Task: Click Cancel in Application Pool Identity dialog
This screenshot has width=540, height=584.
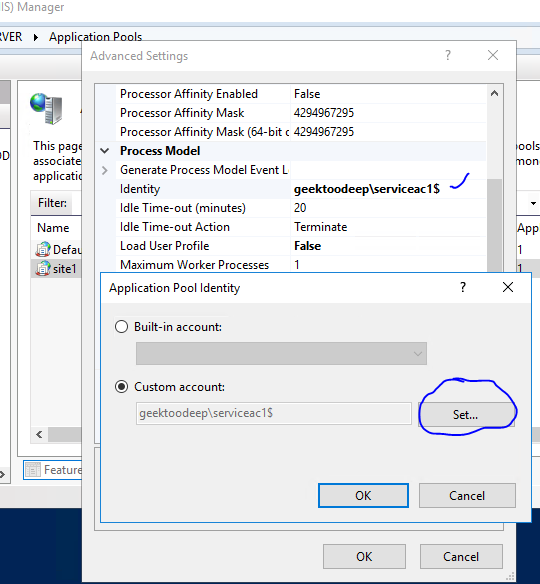Action: 467,495
